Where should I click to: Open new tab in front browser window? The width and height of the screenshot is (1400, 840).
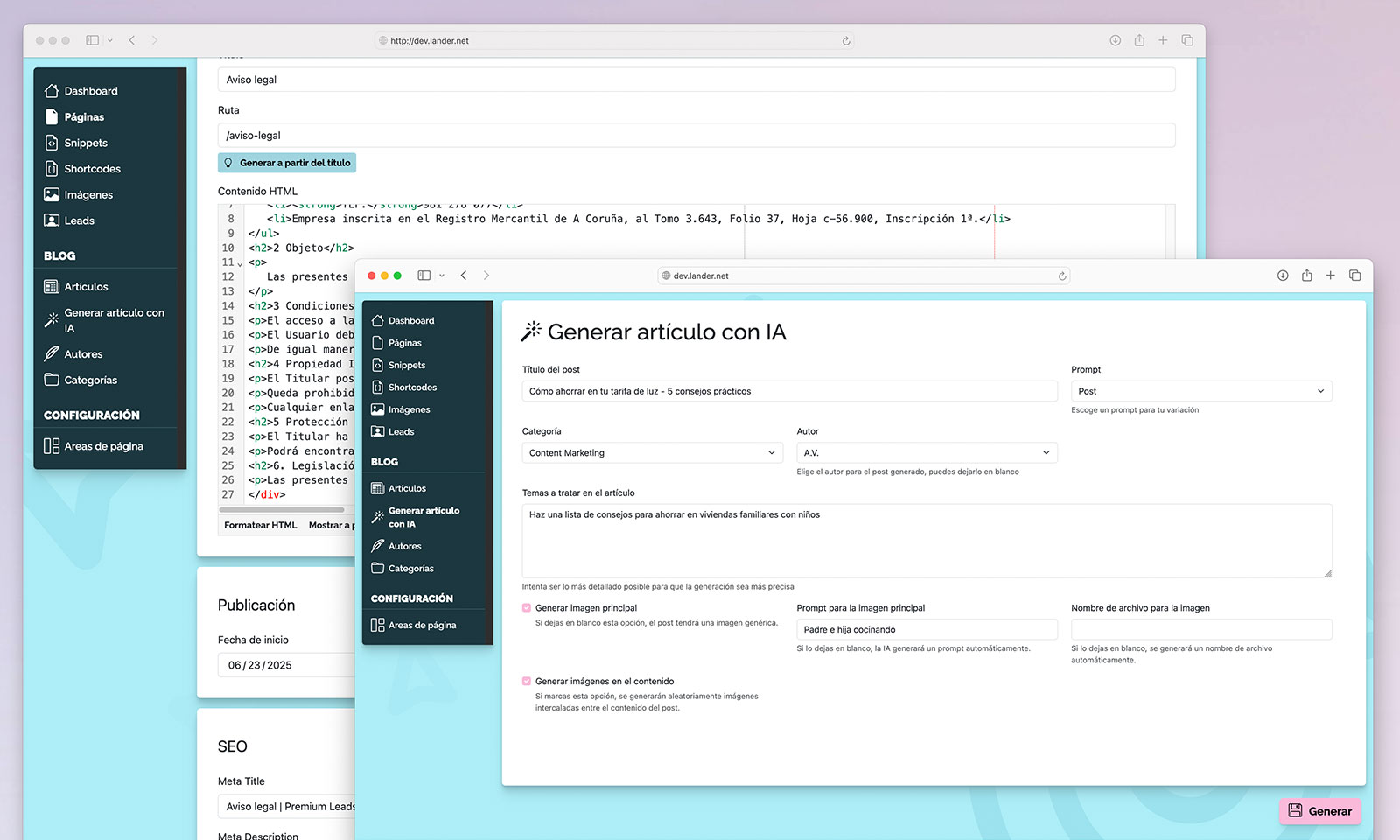1331,276
